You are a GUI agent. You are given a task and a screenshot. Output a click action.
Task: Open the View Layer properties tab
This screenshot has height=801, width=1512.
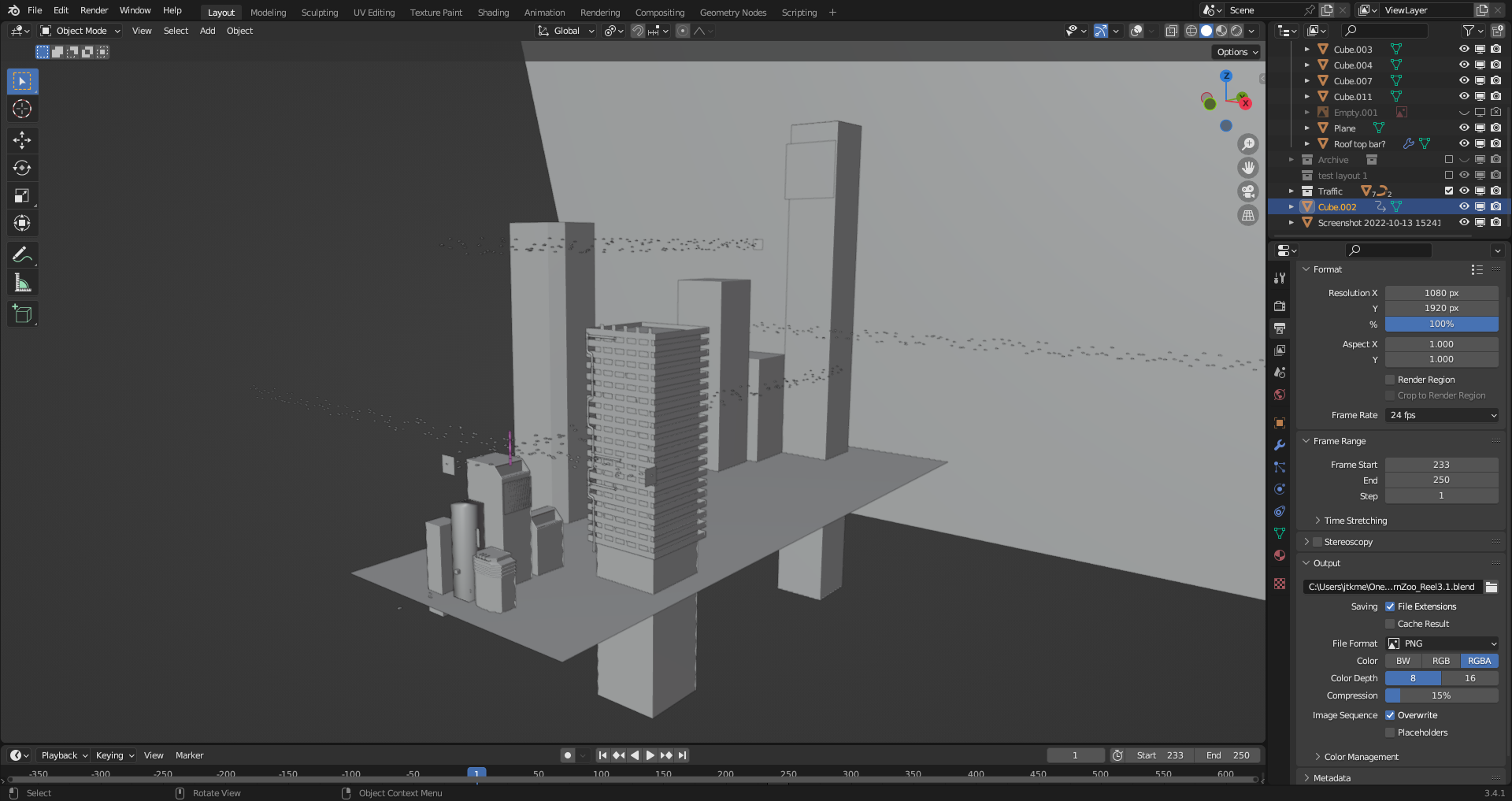point(1280,350)
